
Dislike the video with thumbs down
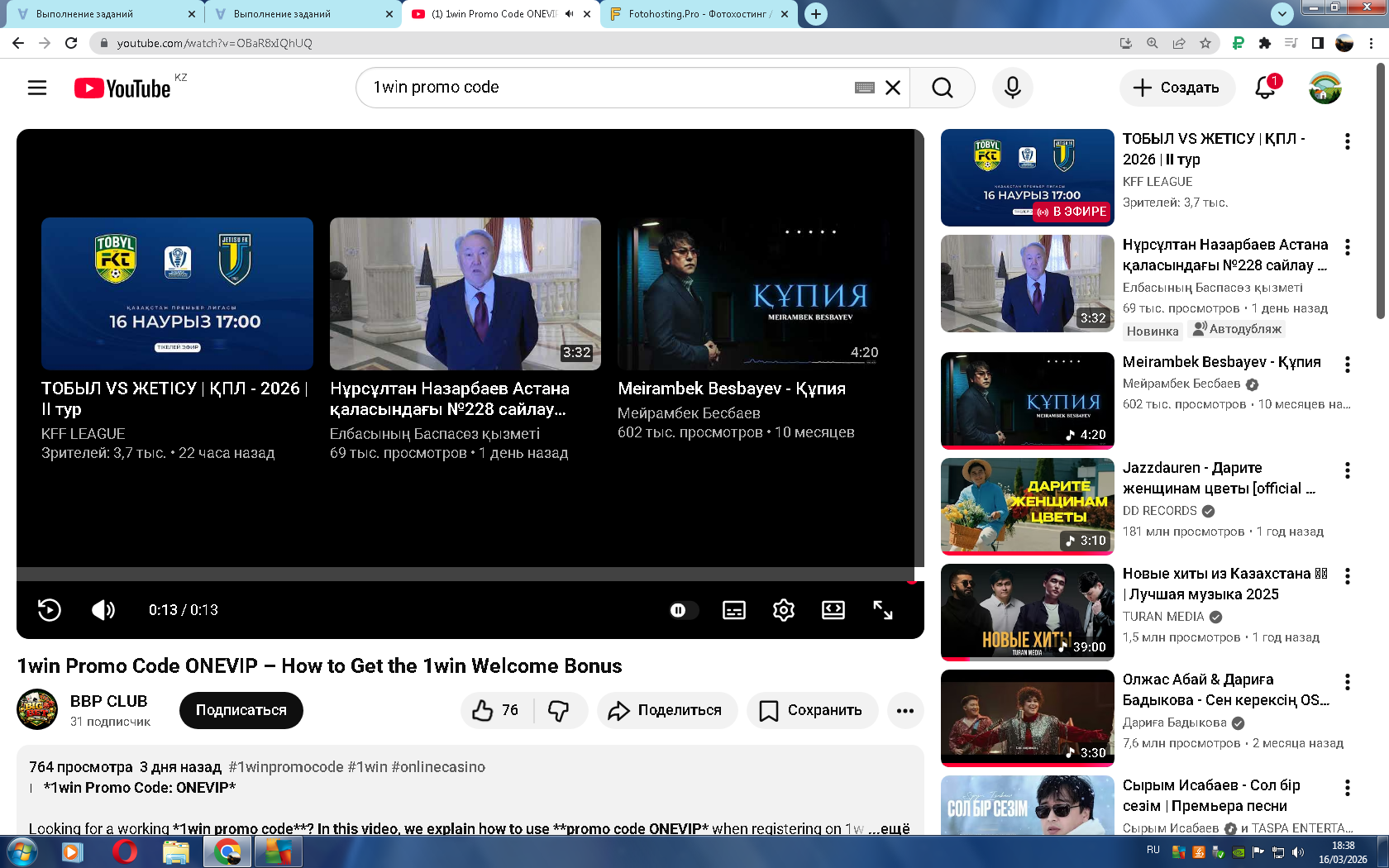point(560,710)
